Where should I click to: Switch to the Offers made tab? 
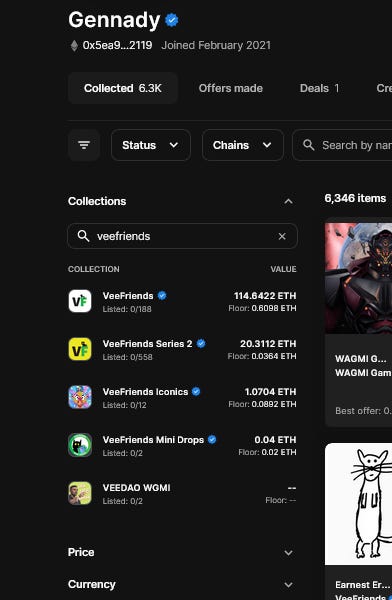(230, 88)
